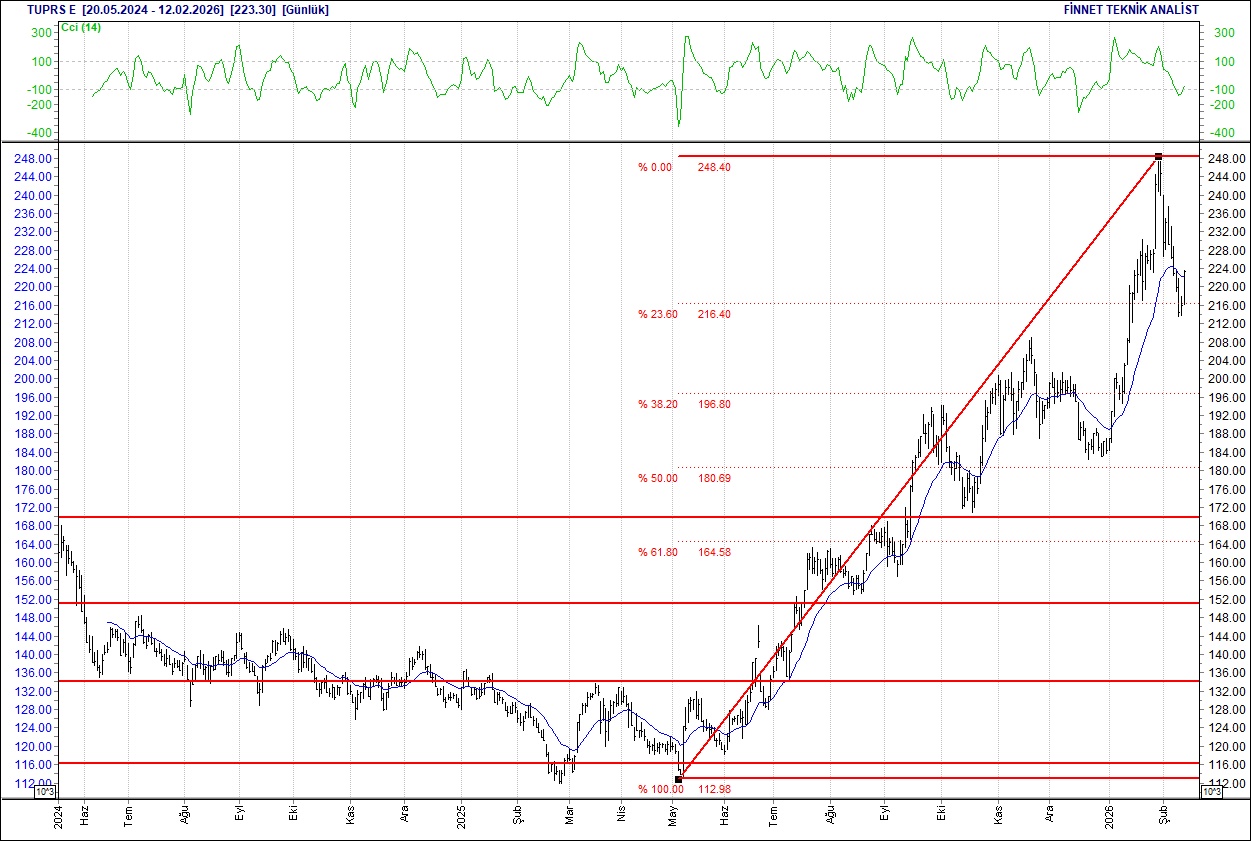Click the black anchor square at the trendline top
Viewport: 1251px width, 841px height.
coord(1157,156)
